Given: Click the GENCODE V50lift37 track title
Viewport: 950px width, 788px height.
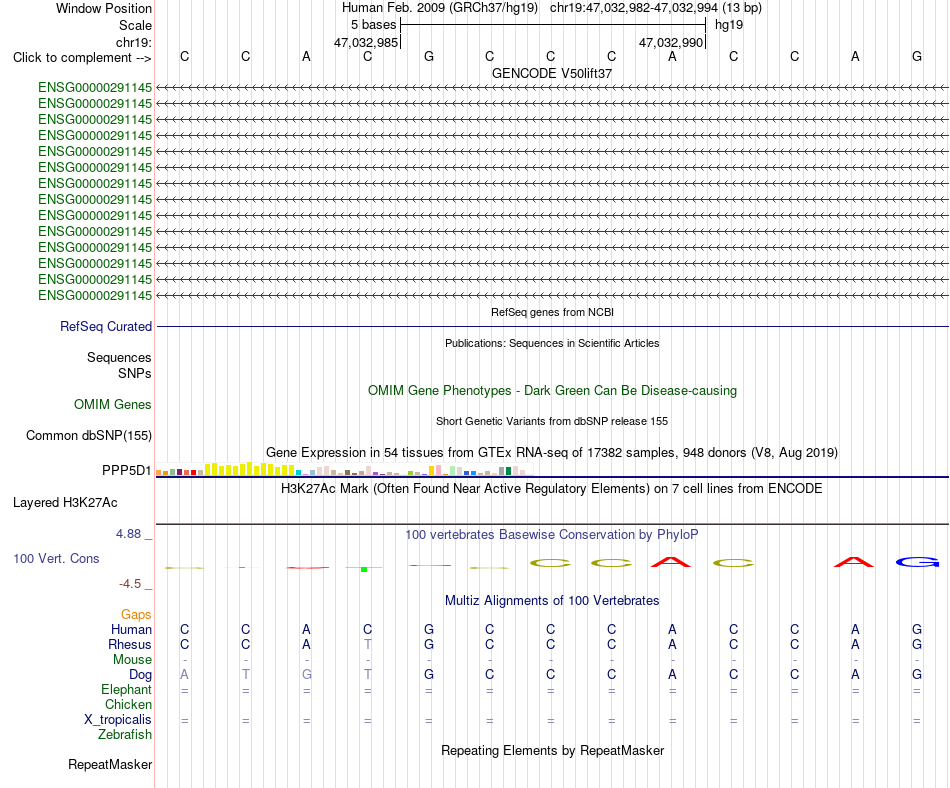Looking at the screenshot, I should [x=552, y=73].
